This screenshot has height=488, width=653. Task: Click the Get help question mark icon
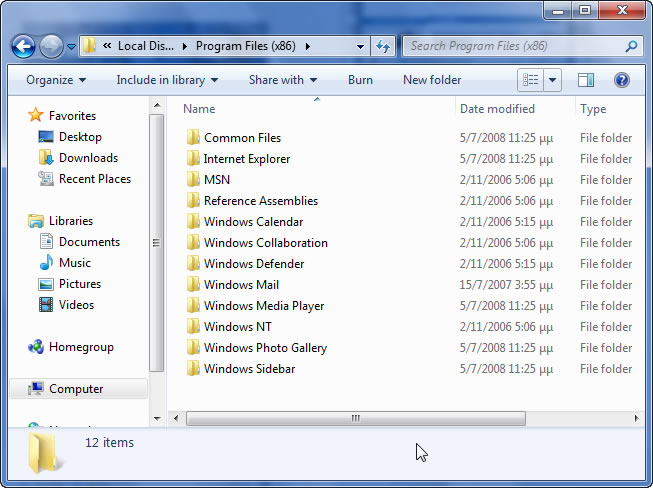[x=621, y=80]
